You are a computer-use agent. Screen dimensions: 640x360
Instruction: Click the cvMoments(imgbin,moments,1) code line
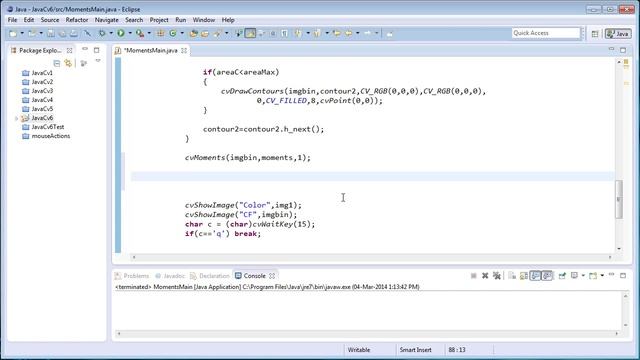[248, 158]
